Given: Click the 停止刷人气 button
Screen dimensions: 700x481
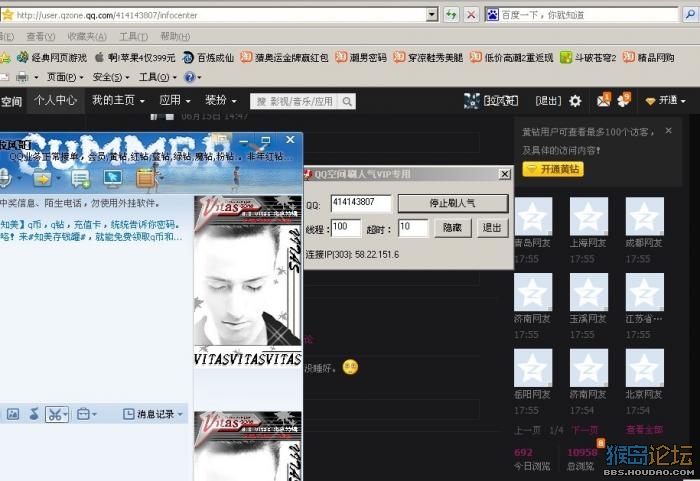Looking at the screenshot, I should click(x=453, y=203).
